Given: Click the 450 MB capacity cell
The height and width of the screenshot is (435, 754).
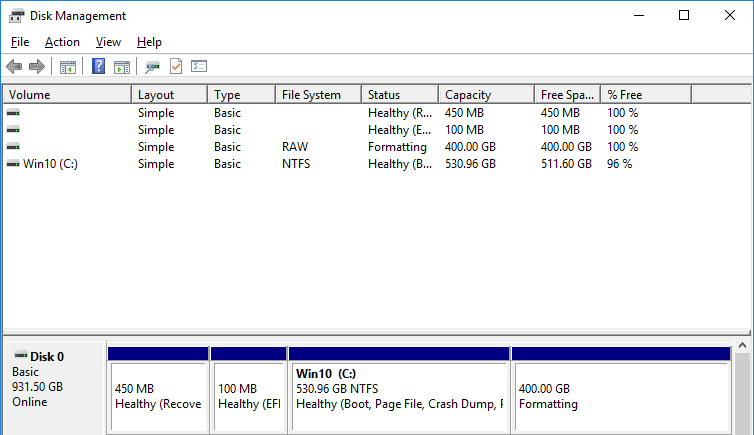Looking at the screenshot, I should (x=464, y=113).
